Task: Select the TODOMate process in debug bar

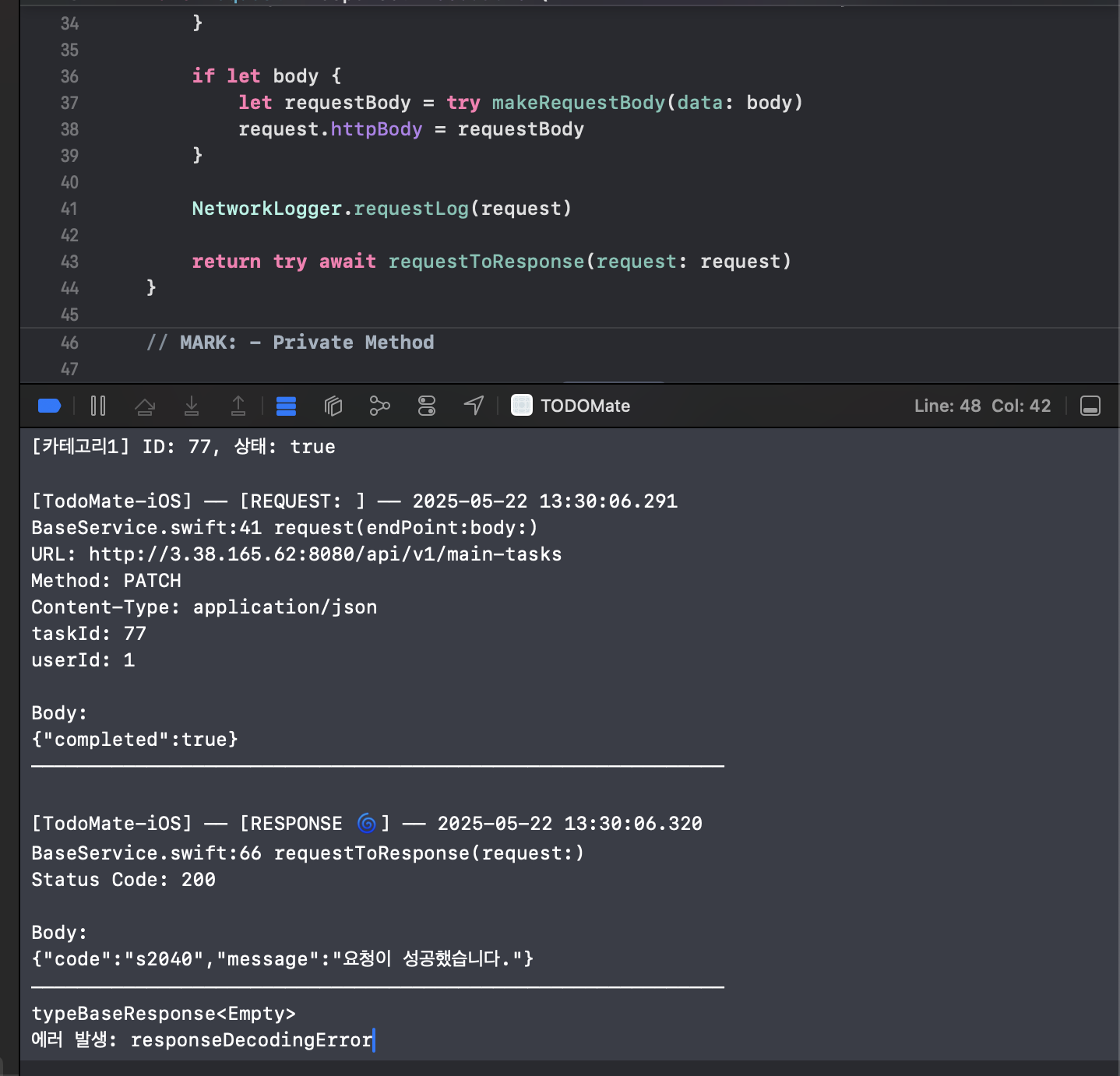Action: 571,406
